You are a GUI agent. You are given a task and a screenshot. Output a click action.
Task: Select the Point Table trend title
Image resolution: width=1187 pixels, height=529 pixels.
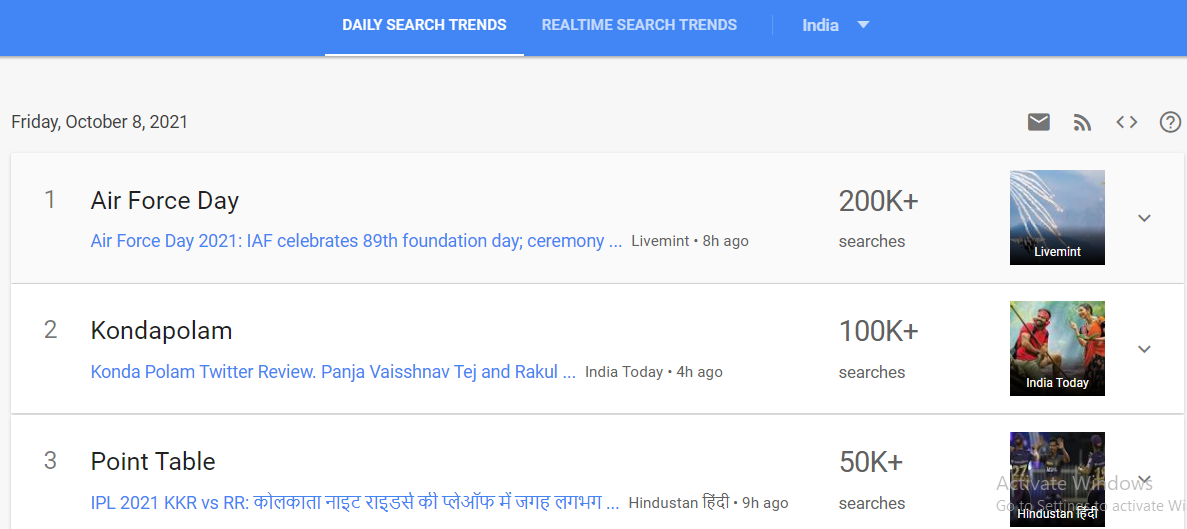pyautogui.click(x=153, y=462)
